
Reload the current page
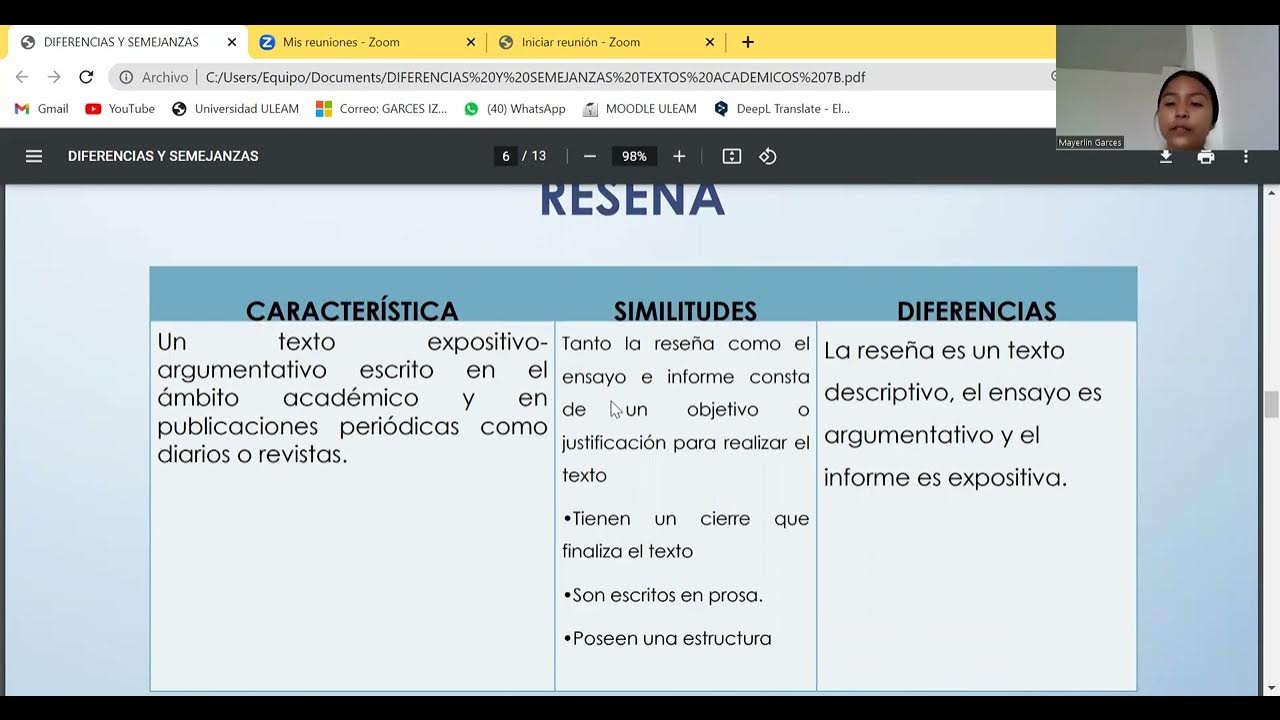click(86, 77)
